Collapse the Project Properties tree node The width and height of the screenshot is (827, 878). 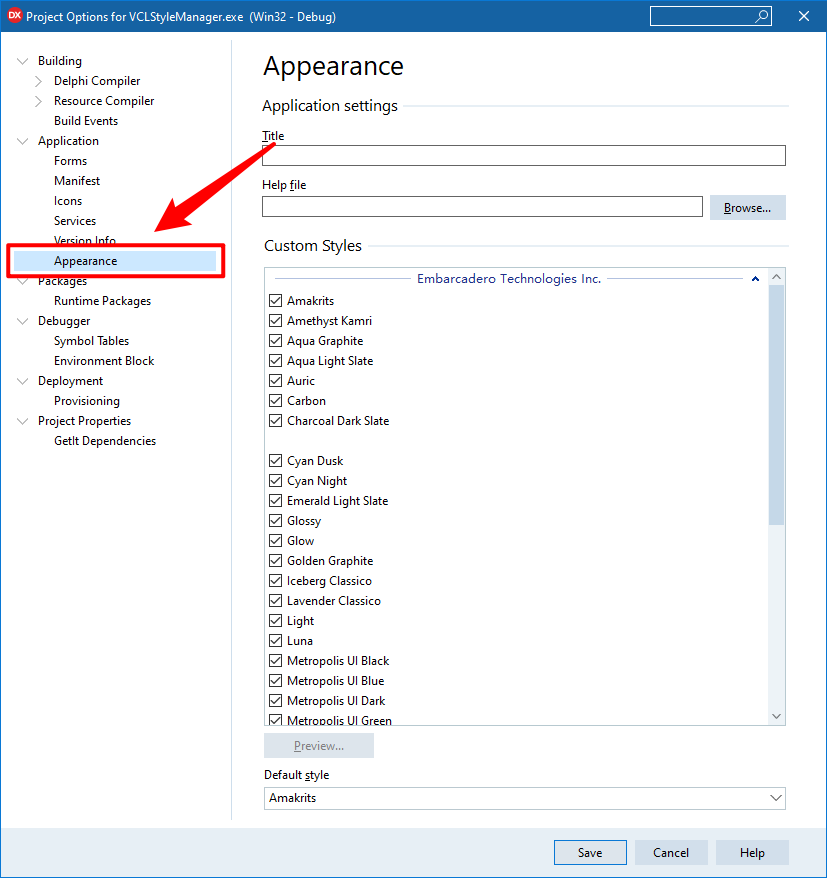[22, 421]
